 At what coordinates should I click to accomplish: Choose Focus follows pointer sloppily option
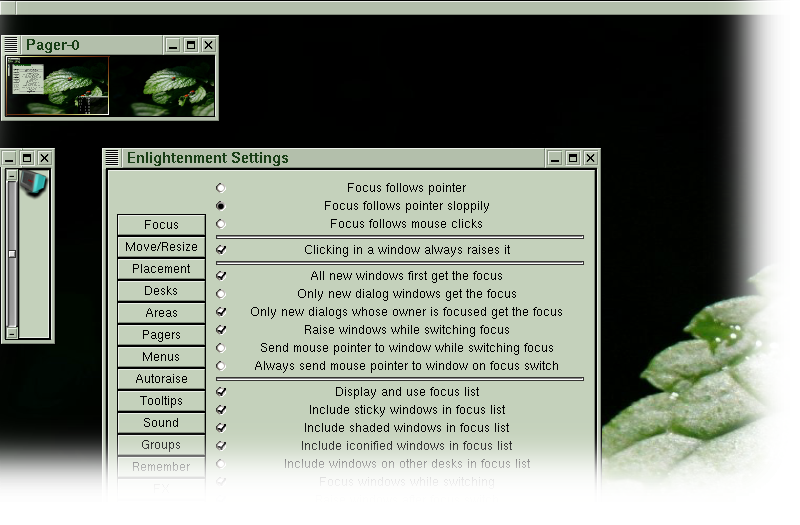pos(220,206)
